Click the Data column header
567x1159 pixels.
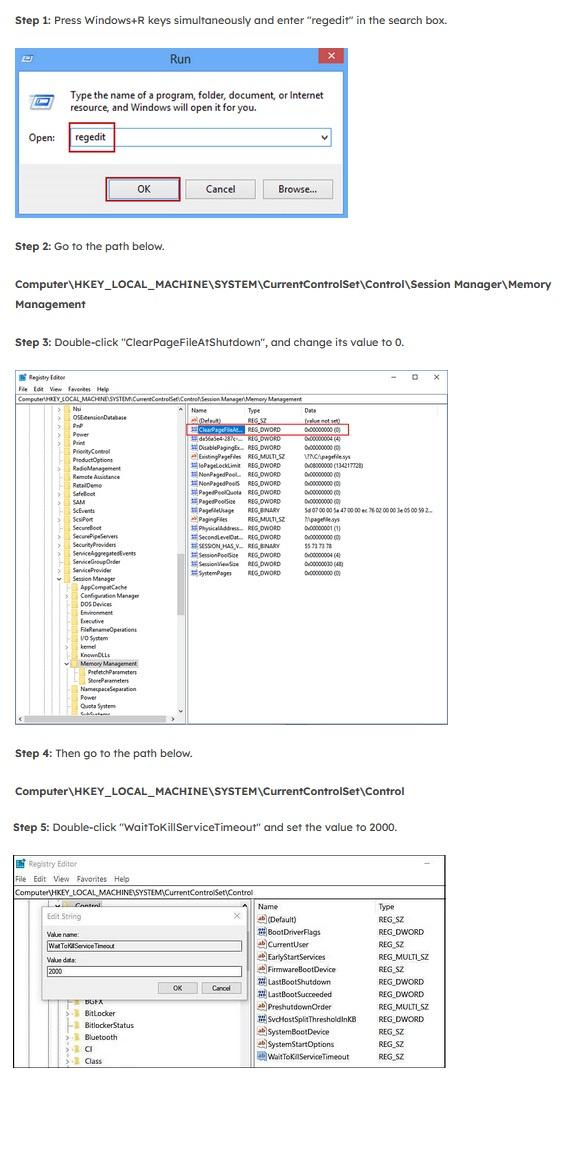[310, 409]
